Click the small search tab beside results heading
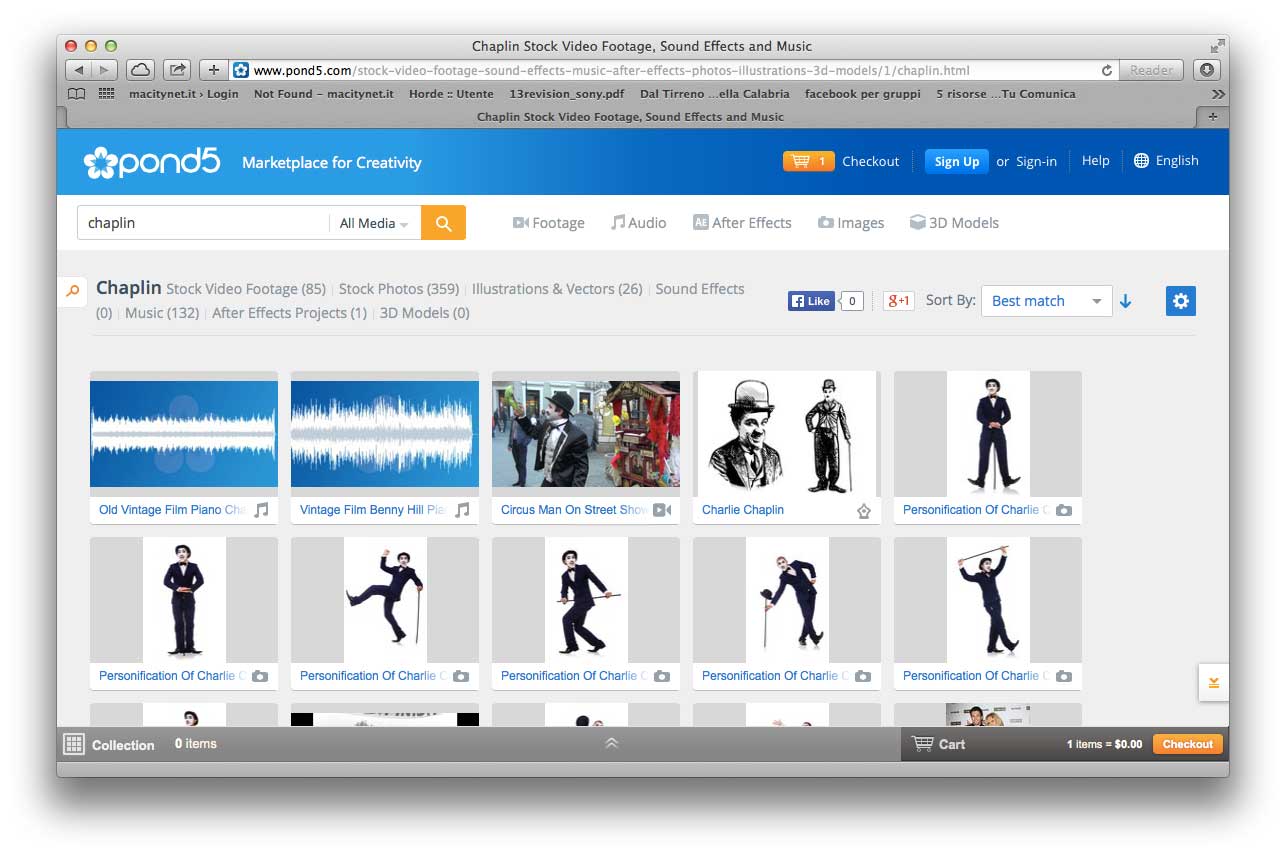The height and width of the screenshot is (856, 1286). click(72, 291)
